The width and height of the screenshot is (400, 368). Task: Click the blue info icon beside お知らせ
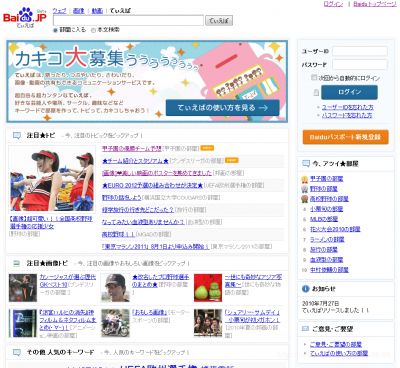point(305,289)
